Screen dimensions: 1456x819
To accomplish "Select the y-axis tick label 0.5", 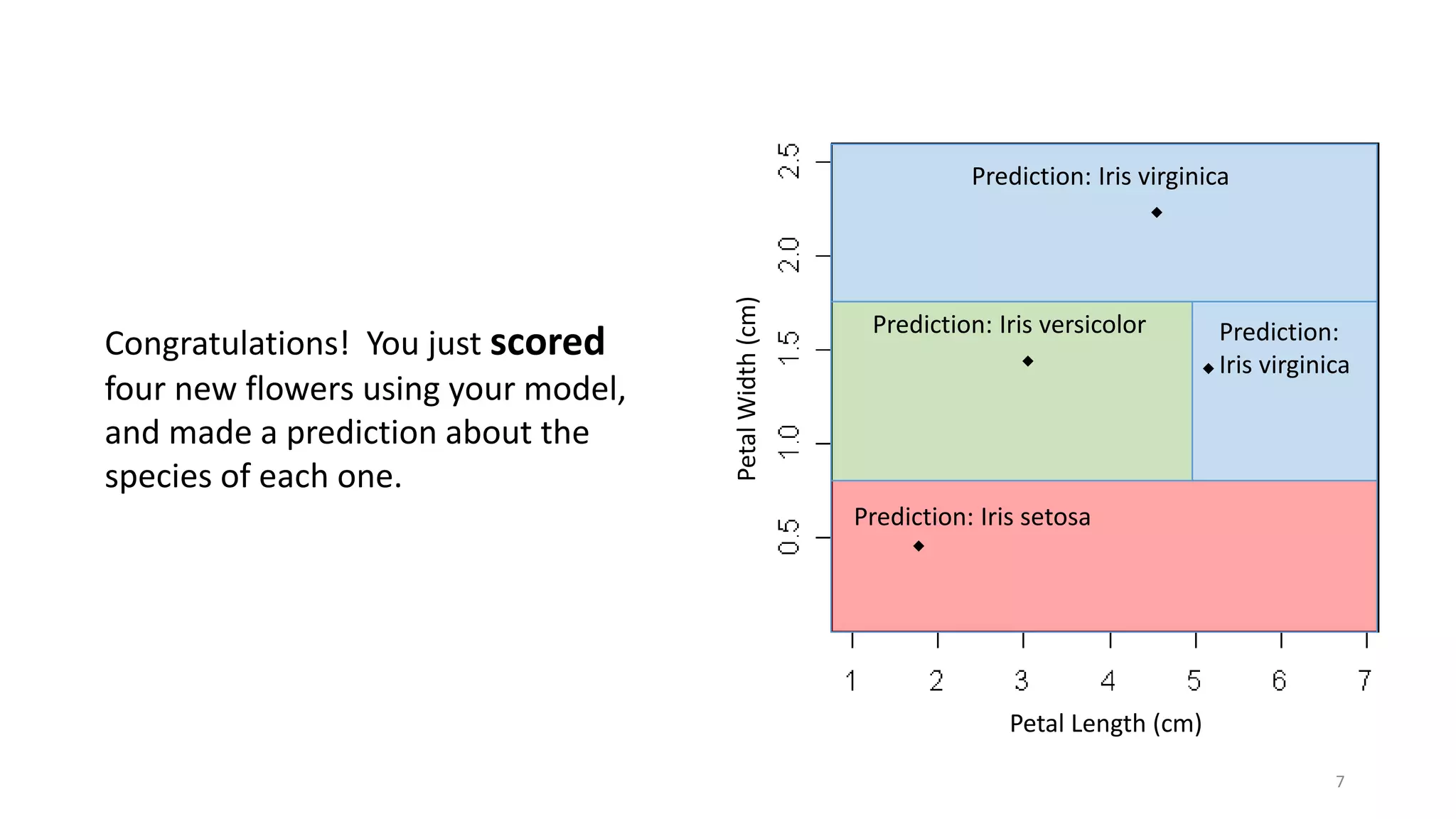I will 789,537.
